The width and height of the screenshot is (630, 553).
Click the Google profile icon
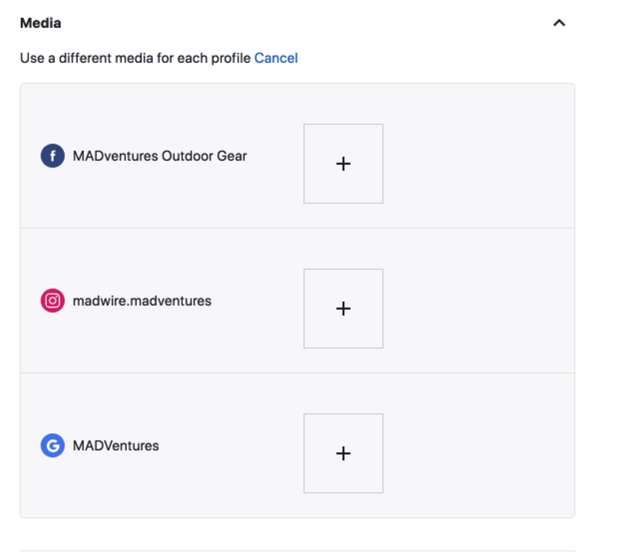click(x=53, y=445)
